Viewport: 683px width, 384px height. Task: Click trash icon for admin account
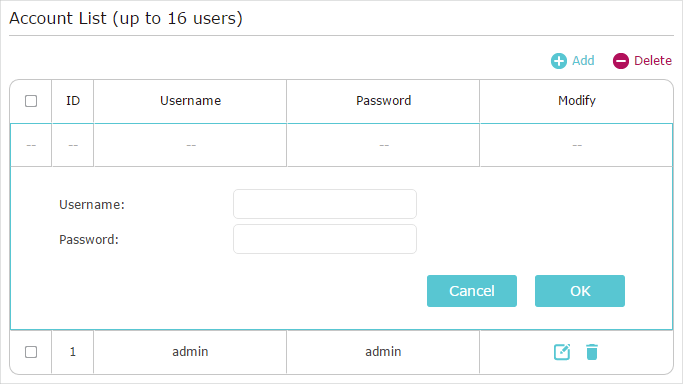(x=592, y=352)
